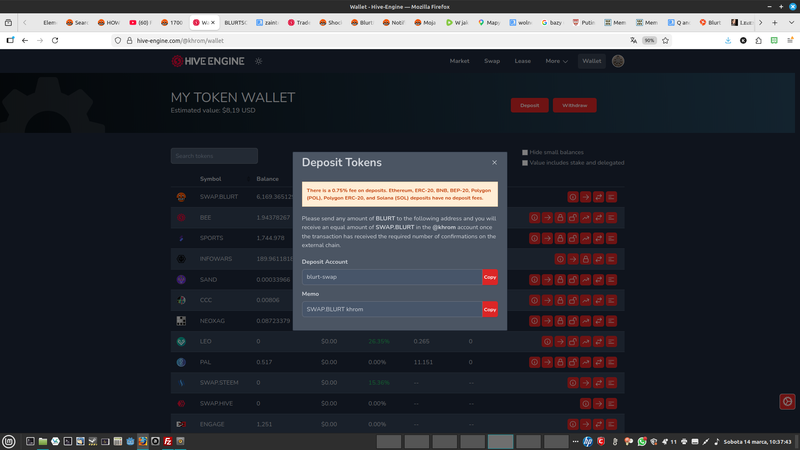This screenshot has width=800, height=450.
Task: Click the Search tokens input field
Action: pos(214,156)
